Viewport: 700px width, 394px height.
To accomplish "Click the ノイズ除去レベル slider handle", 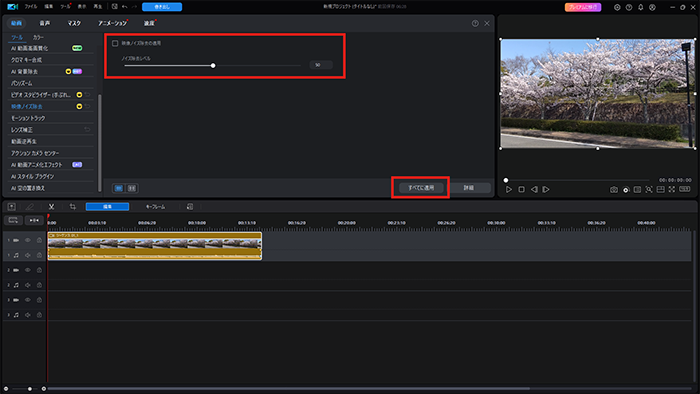I will [x=213, y=66].
